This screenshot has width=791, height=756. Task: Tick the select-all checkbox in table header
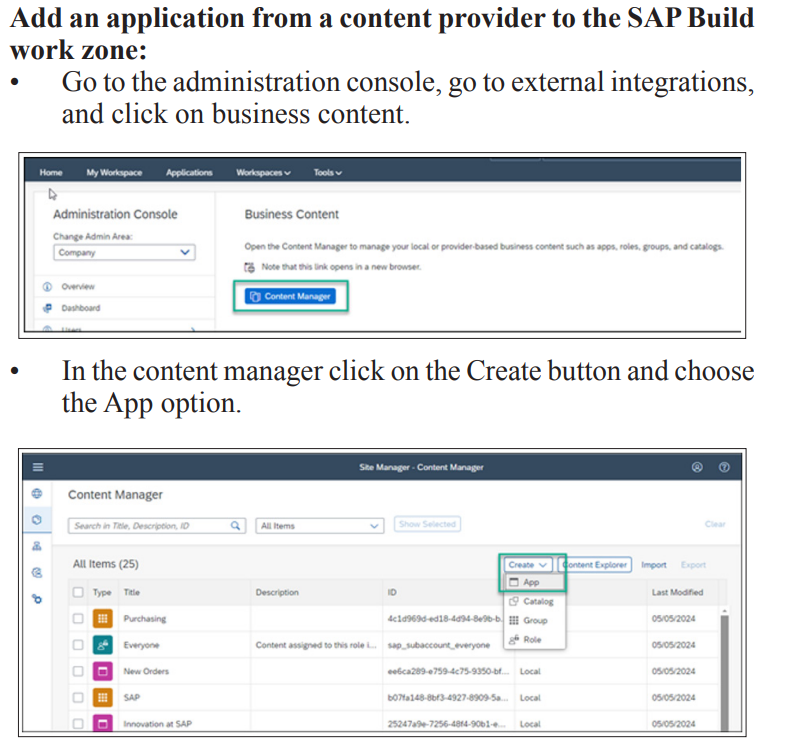[x=78, y=592]
